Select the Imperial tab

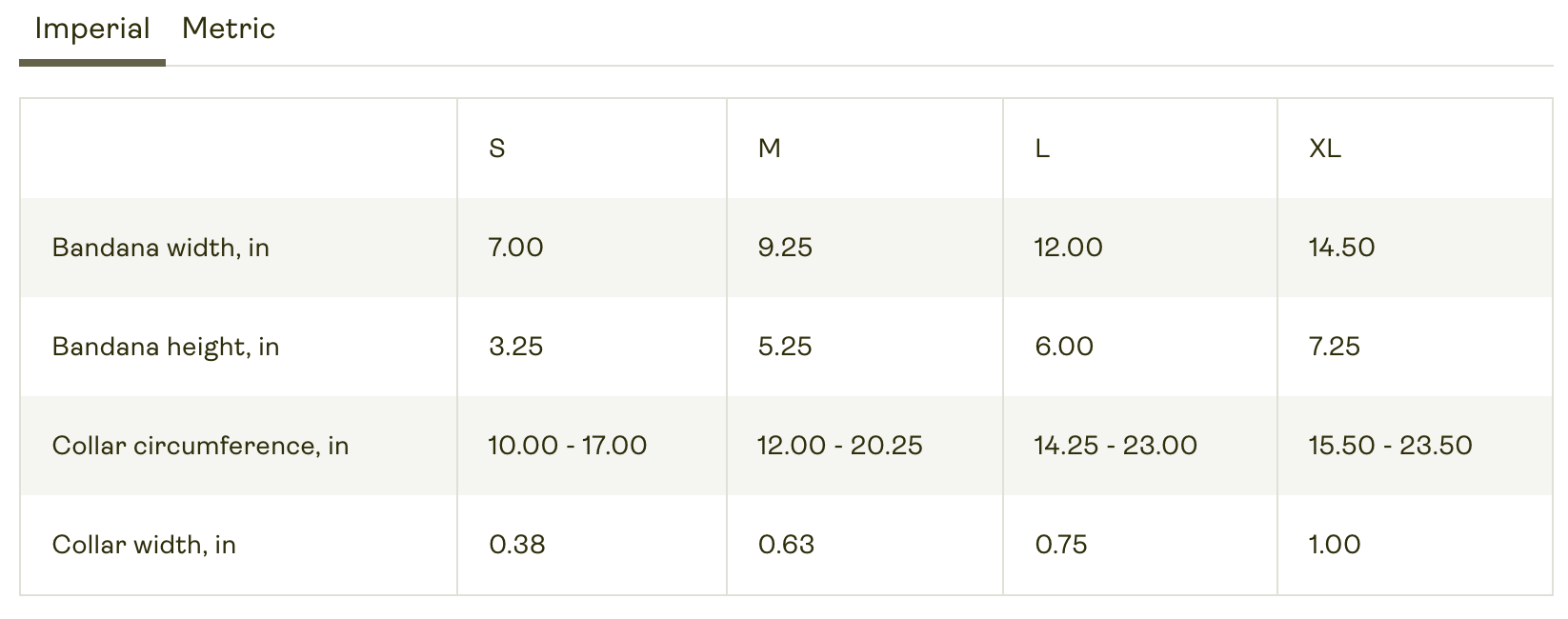(x=92, y=29)
